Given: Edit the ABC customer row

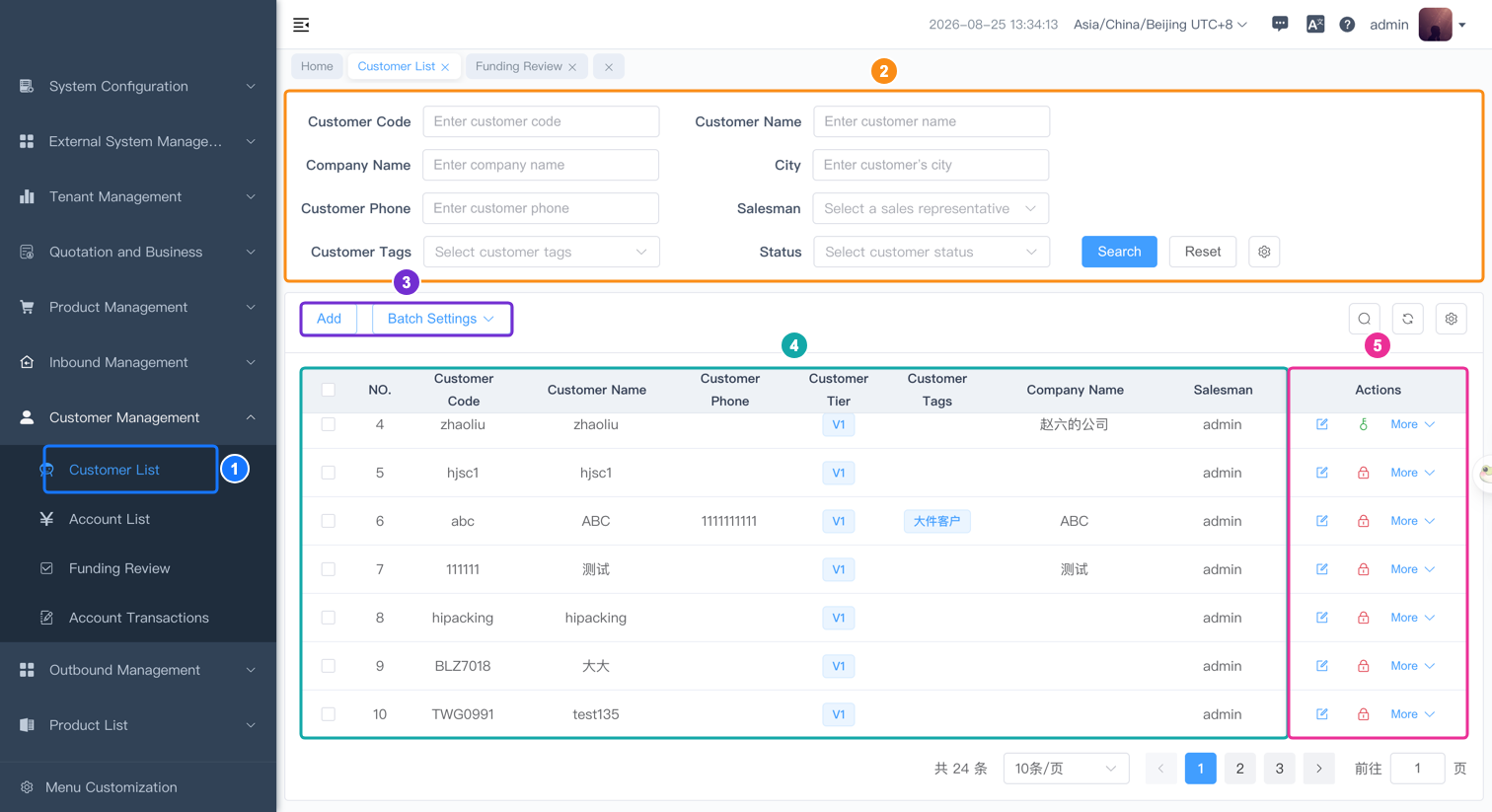Looking at the screenshot, I should click(1322, 521).
